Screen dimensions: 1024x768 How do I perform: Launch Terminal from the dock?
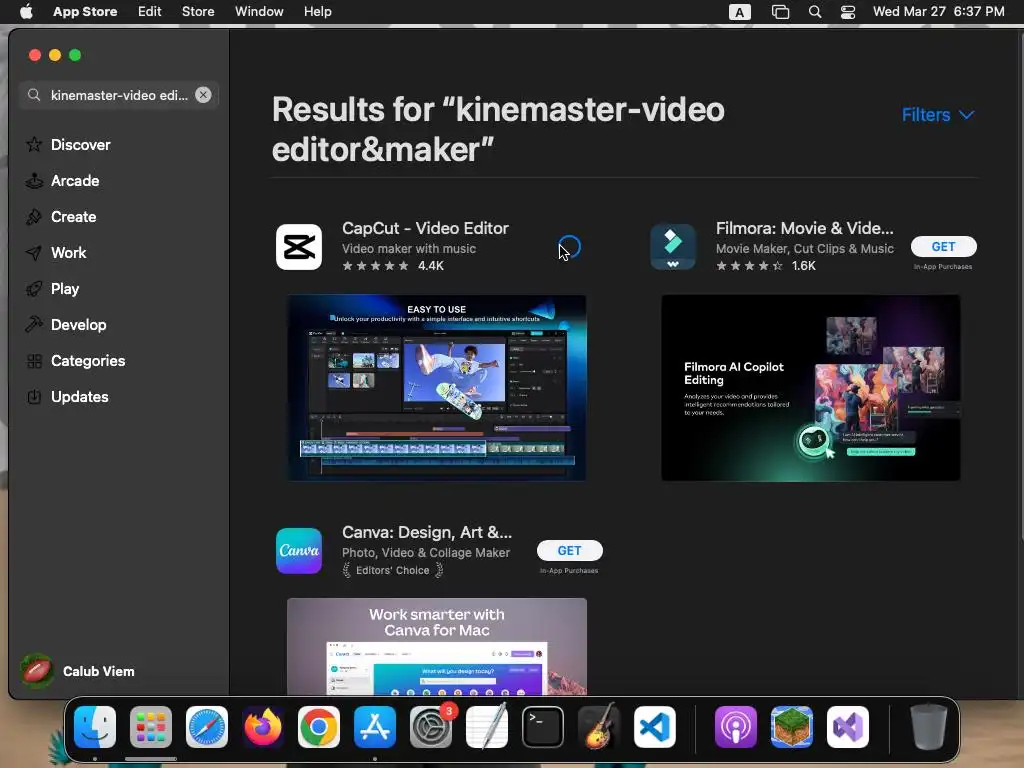point(543,727)
